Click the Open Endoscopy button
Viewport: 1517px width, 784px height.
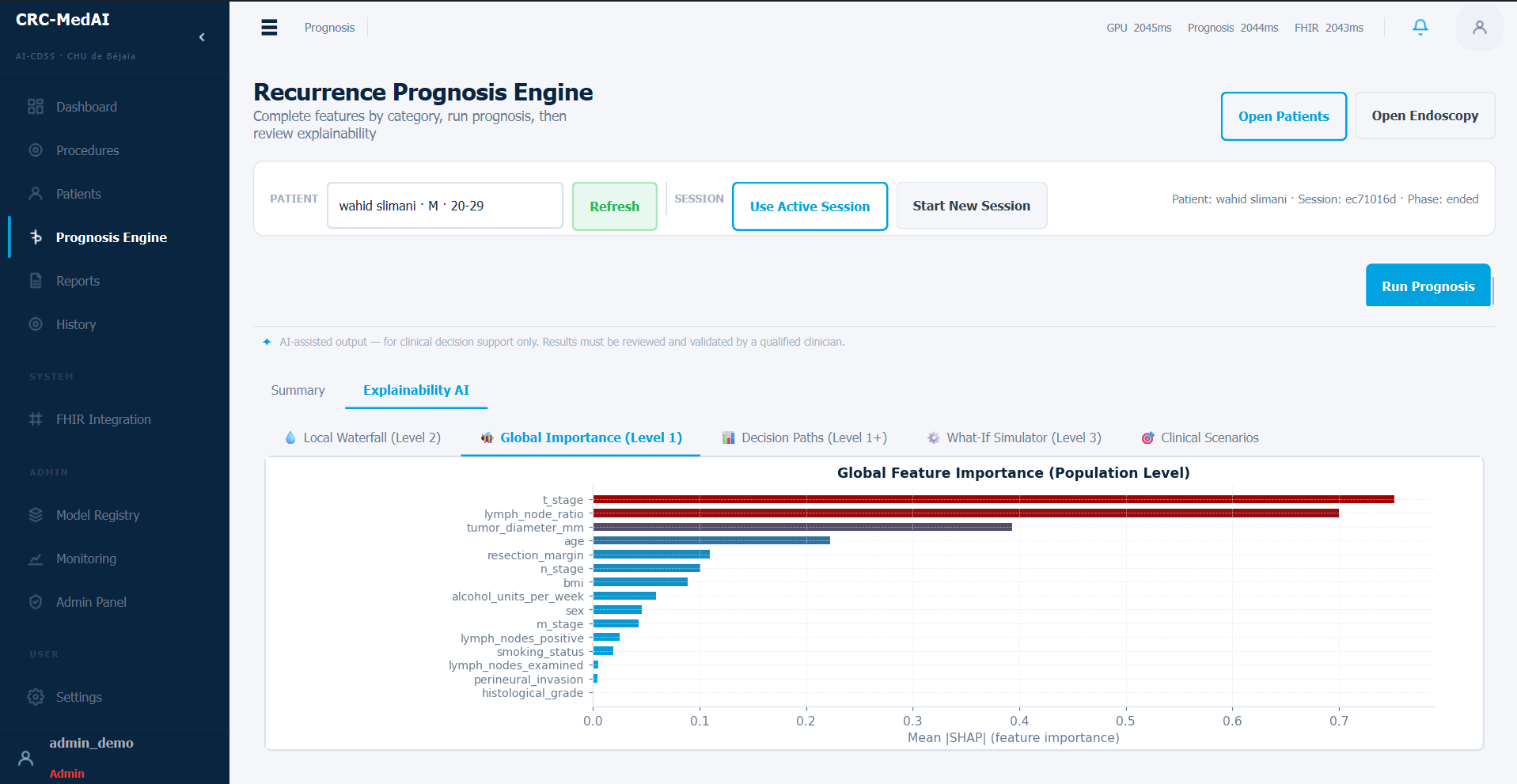pyautogui.click(x=1424, y=116)
